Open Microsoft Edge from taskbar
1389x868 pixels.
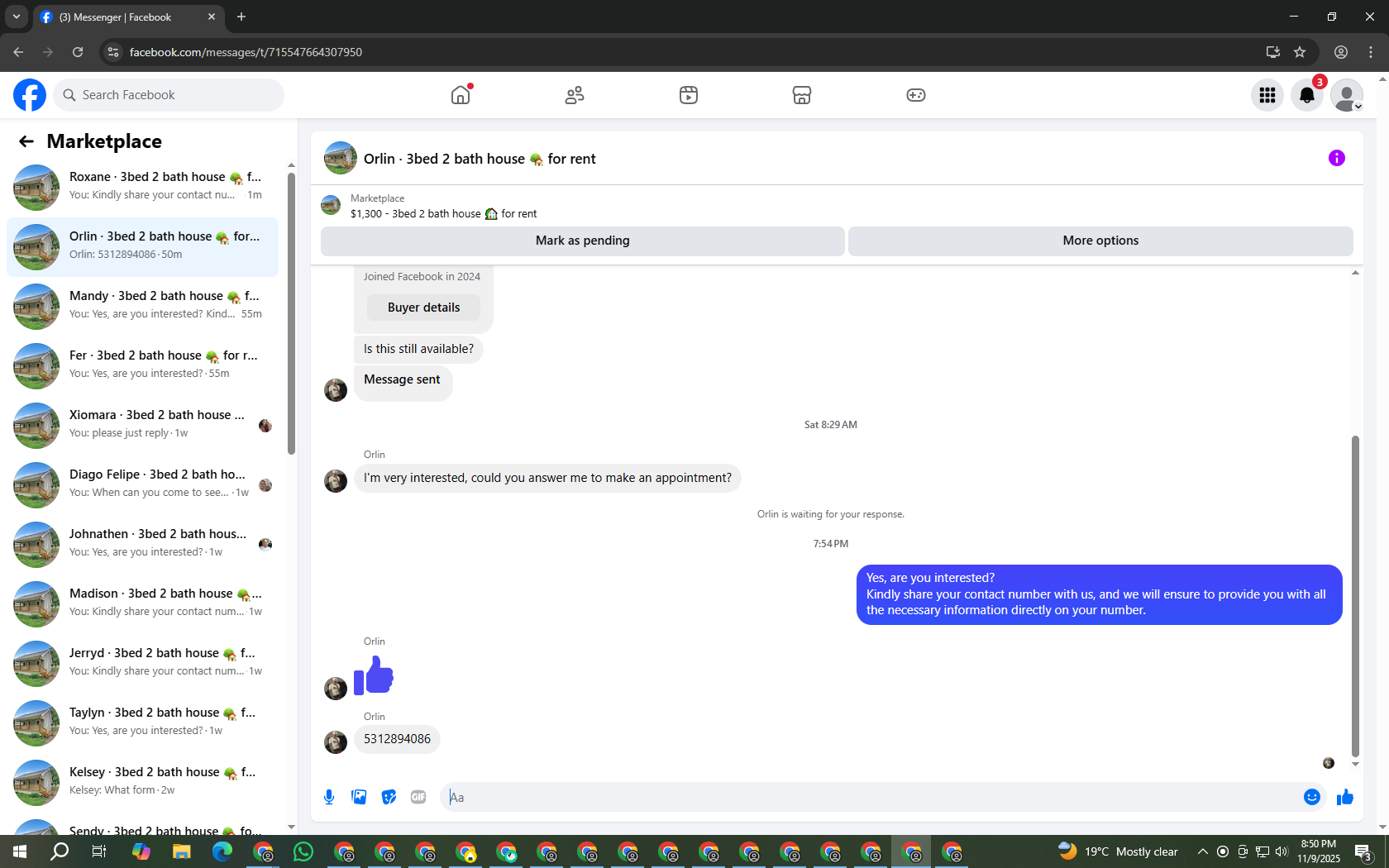222,851
